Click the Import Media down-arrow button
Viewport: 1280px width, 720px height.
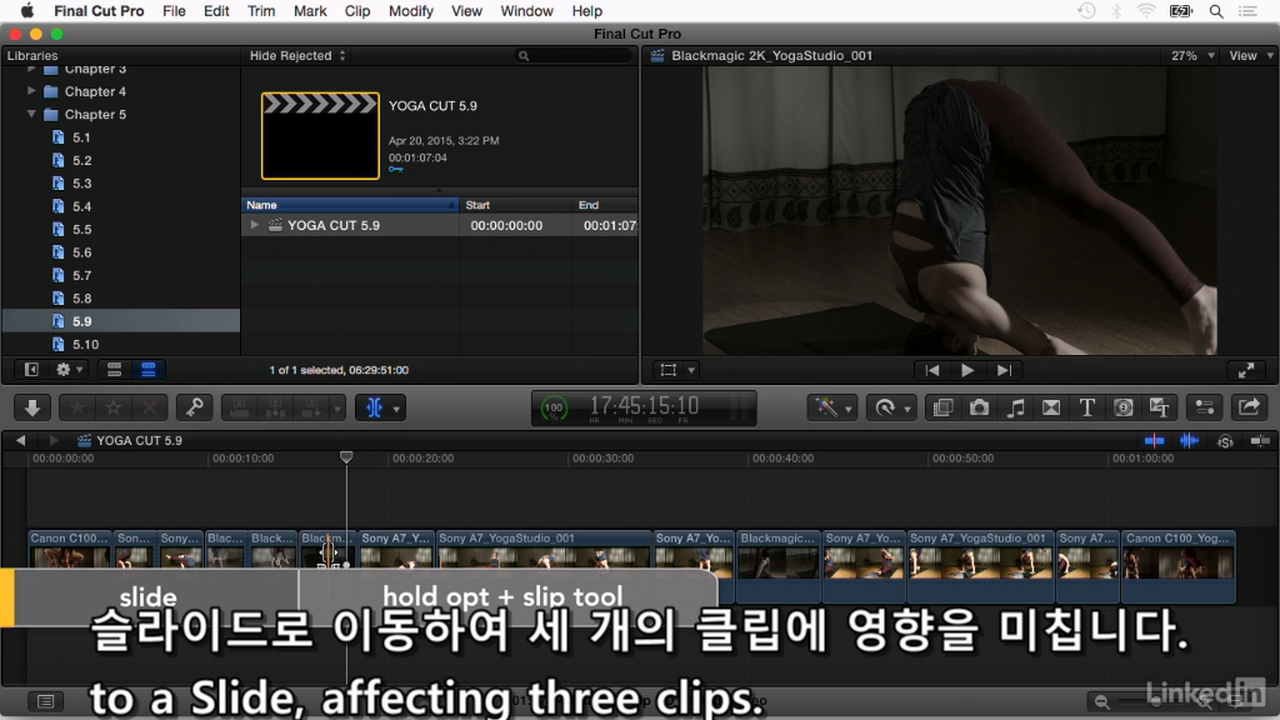click(x=32, y=408)
